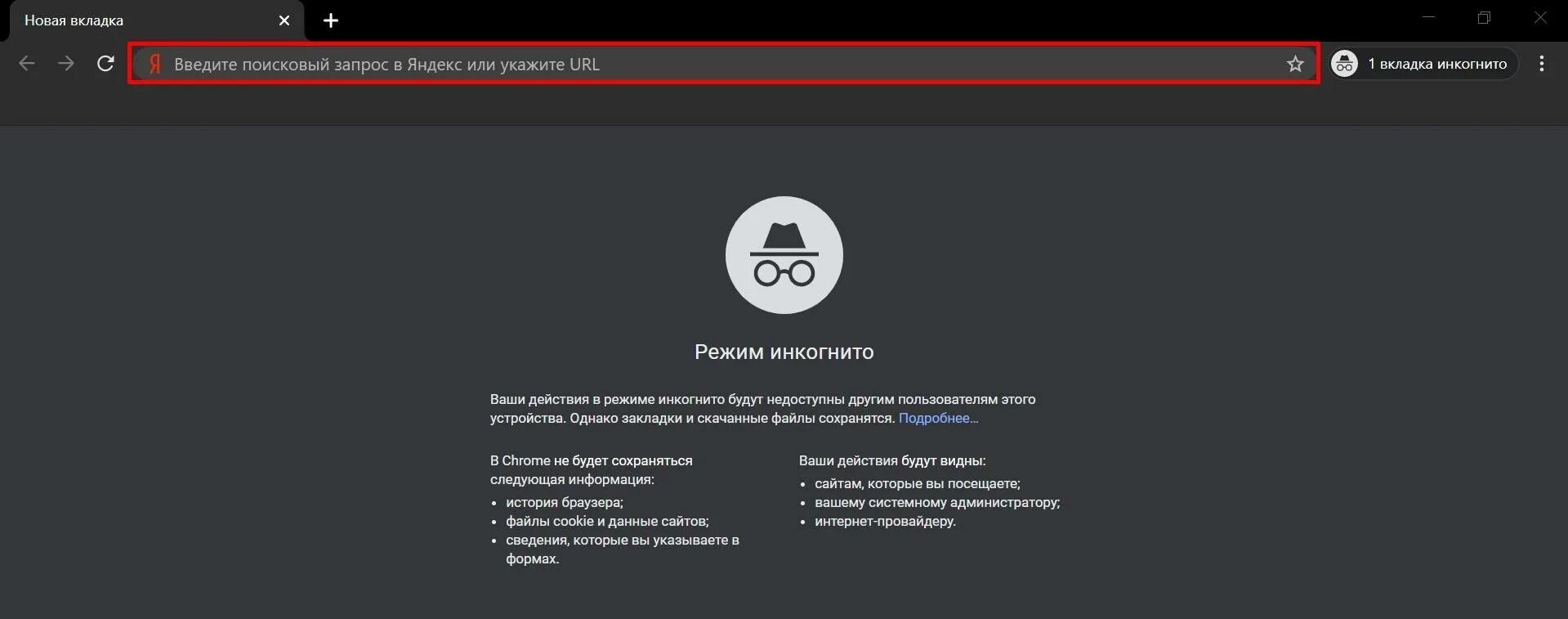Click the '1 вкладка инкогнито' button
The width and height of the screenshot is (1568, 619).
coord(1424,64)
